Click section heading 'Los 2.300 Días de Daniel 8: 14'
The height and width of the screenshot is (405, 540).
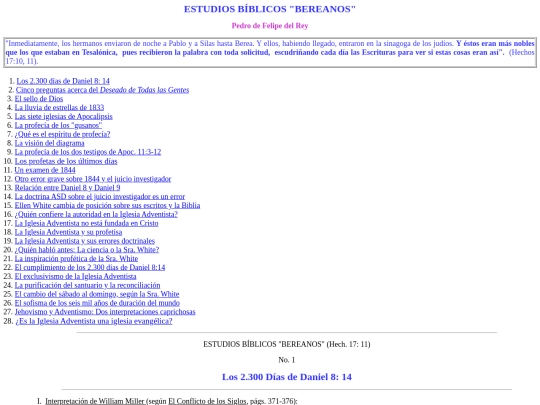[287, 377]
